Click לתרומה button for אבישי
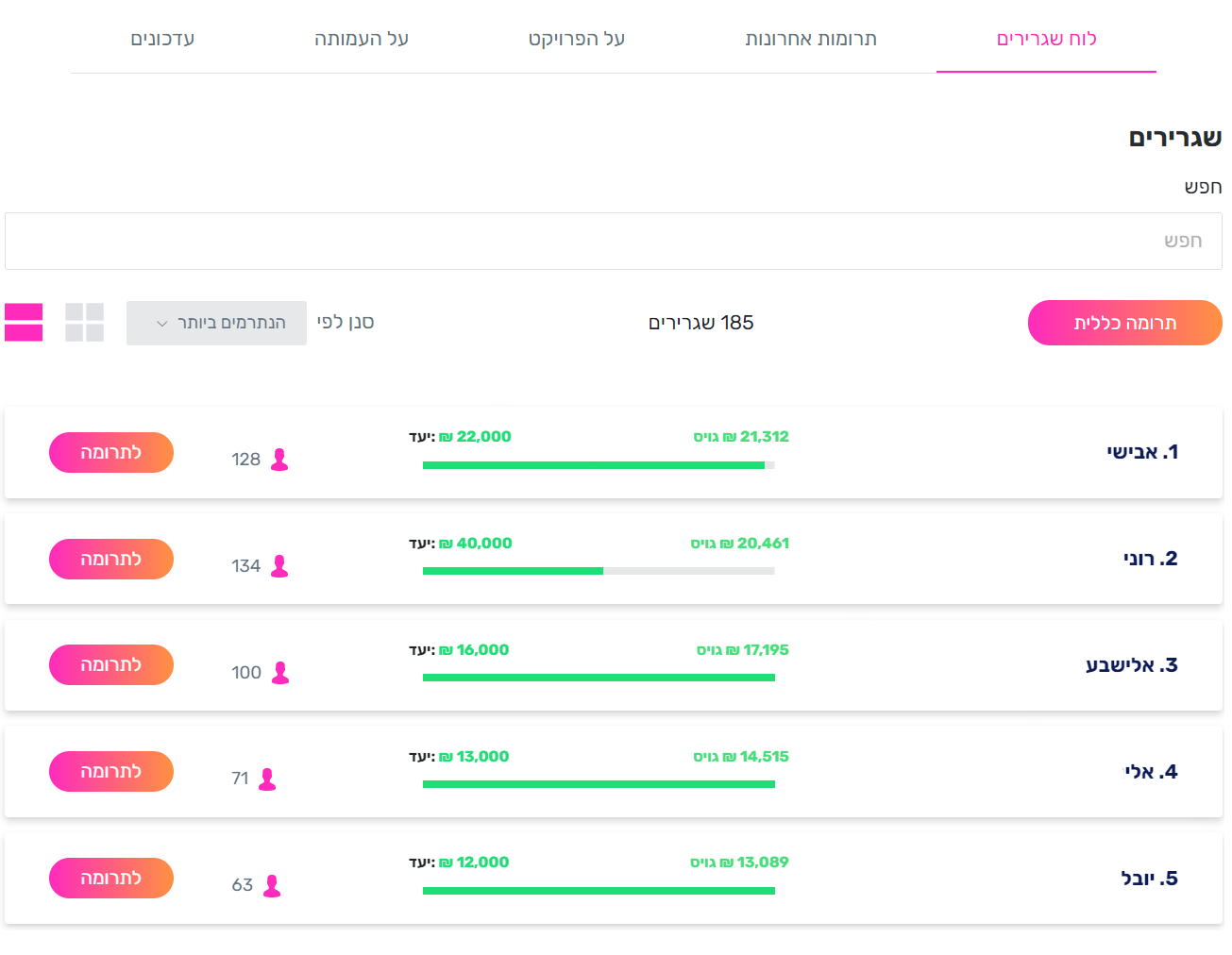This screenshot has height=955, width=1232. coord(111,453)
